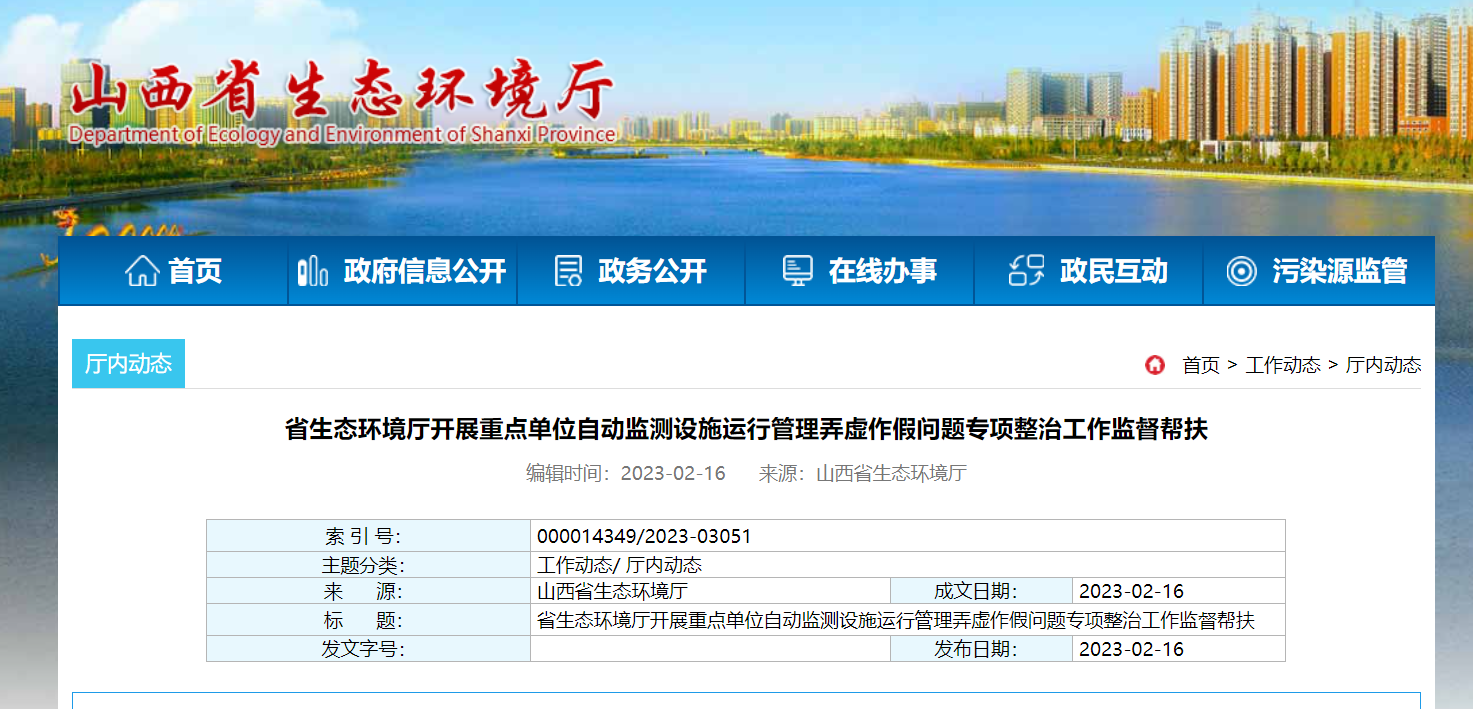Screen dimensions: 1473x709
Task: Open the 政民互动 menu item
Action: click(1089, 271)
